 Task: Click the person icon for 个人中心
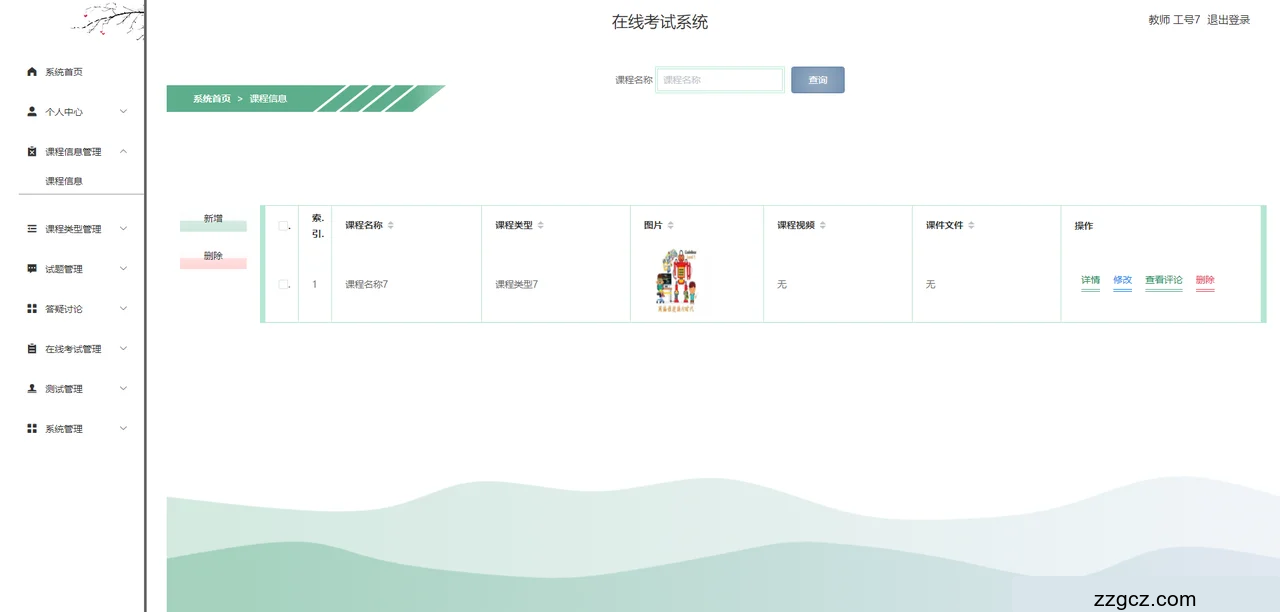point(32,112)
